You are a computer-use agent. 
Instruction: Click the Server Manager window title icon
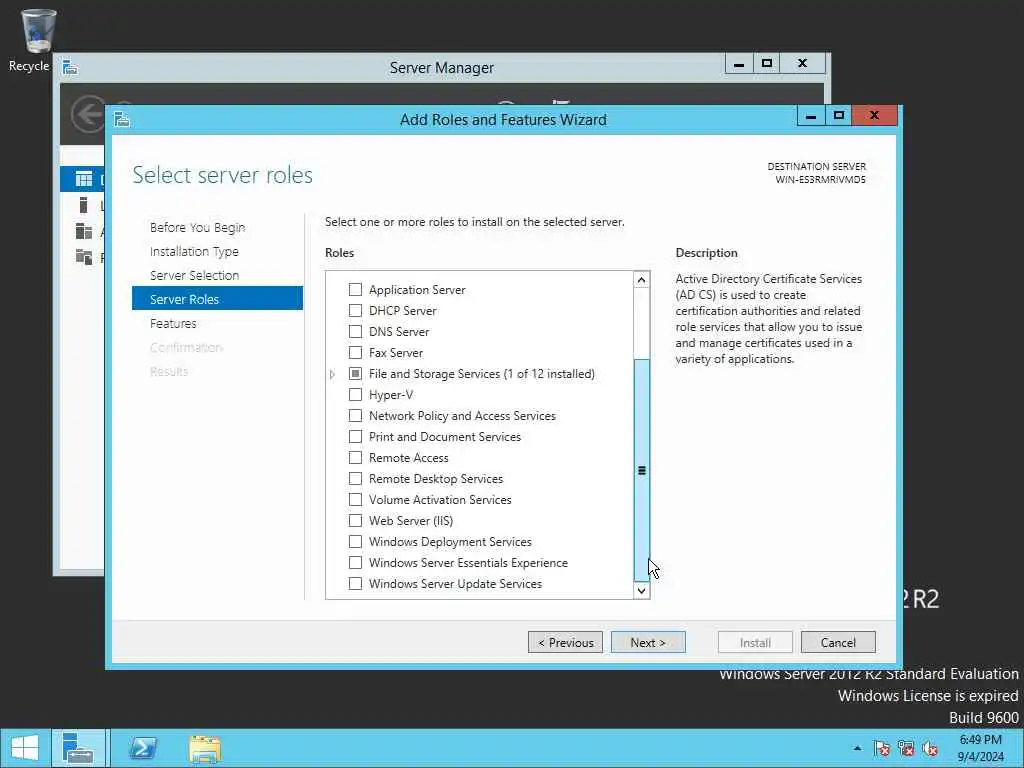pos(70,67)
